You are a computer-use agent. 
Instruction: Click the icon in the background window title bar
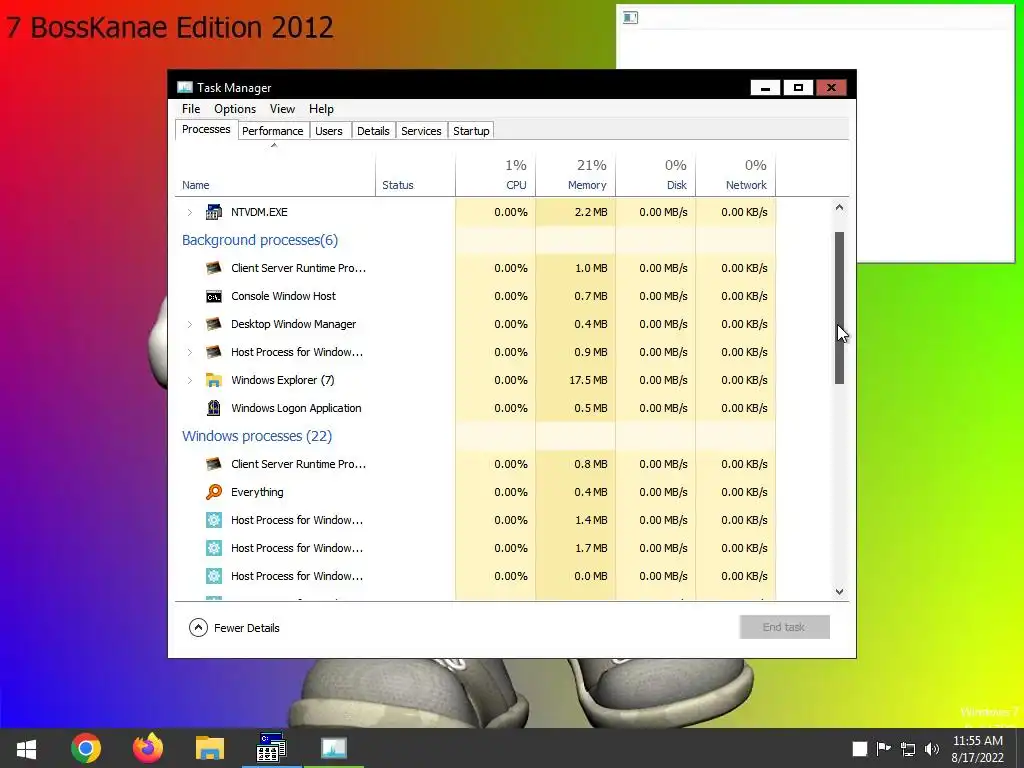(x=630, y=18)
